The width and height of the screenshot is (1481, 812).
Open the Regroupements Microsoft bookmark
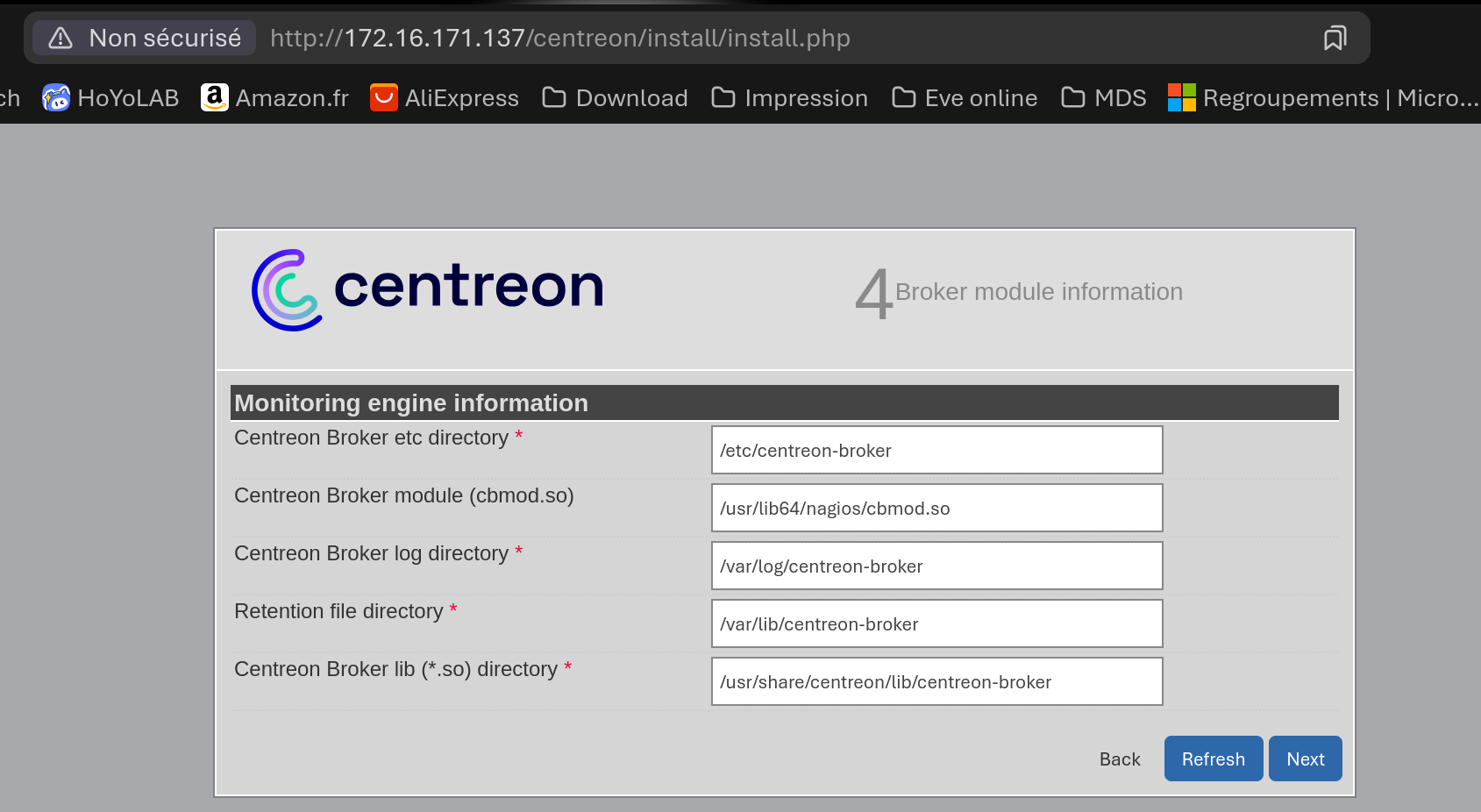1323,97
